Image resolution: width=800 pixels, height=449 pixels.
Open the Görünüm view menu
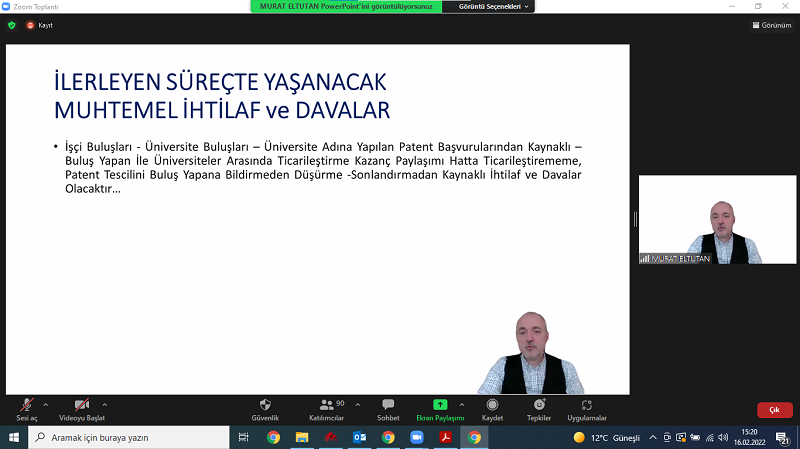tap(771, 25)
